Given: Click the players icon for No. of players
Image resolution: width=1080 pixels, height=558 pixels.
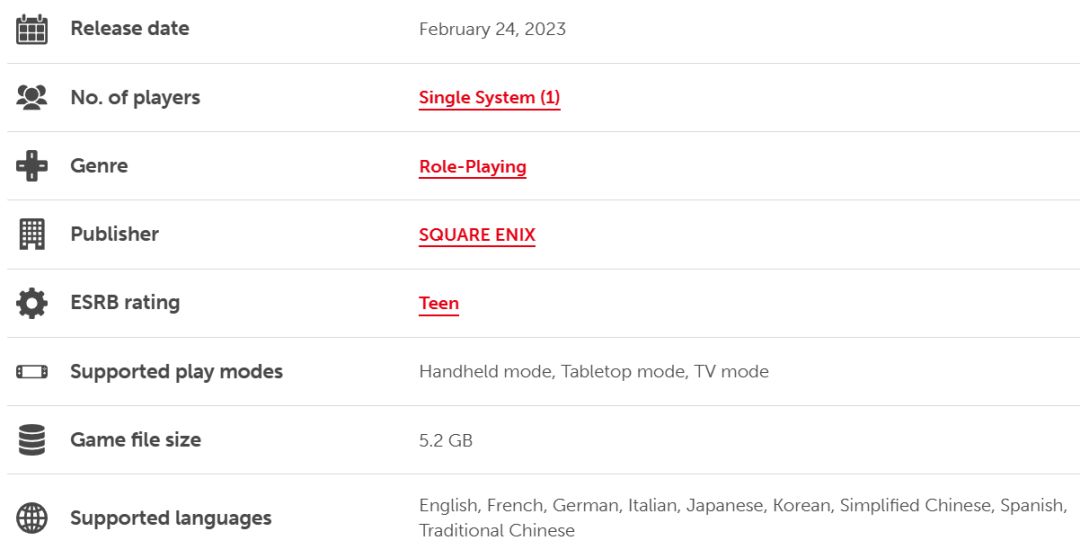Looking at the screenshot, I should click(x=32, y=97).
